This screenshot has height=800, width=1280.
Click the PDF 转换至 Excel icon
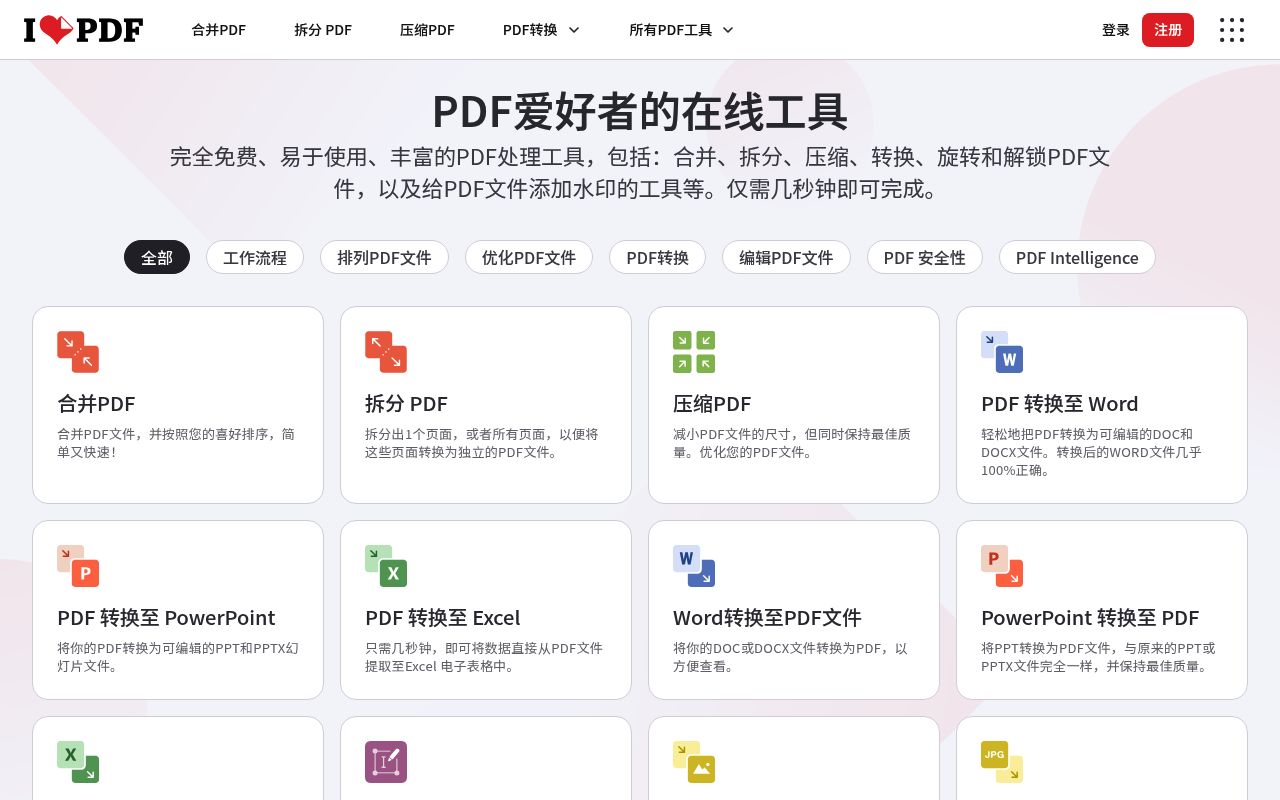click(386, 566)
